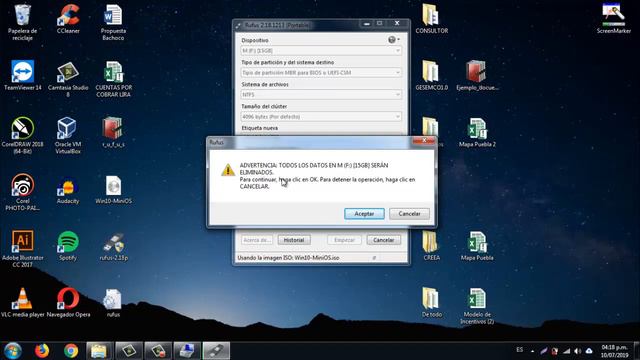Launch Chrome from the taskbar
640x360 pixels.
tap(71, 351)
